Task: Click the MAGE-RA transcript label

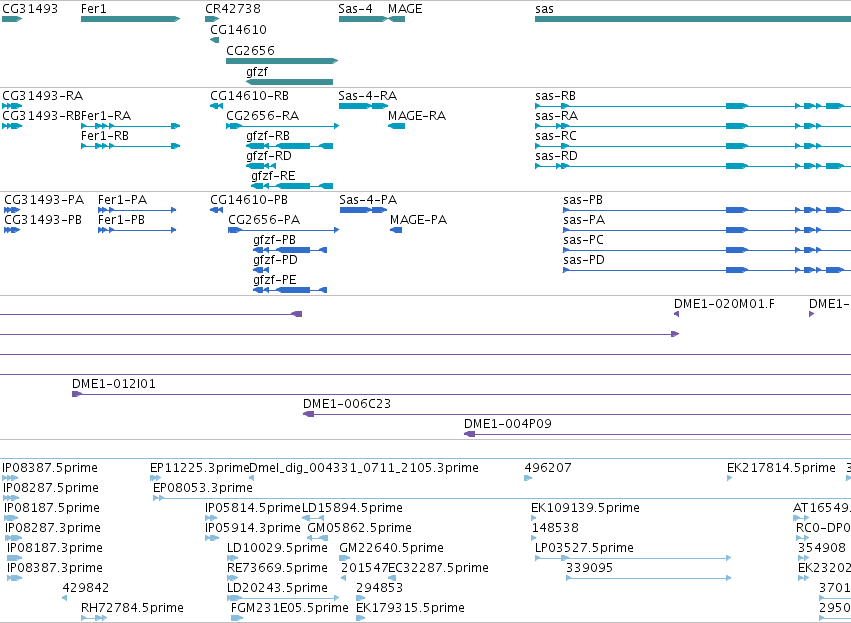Action: click(417, 116)
